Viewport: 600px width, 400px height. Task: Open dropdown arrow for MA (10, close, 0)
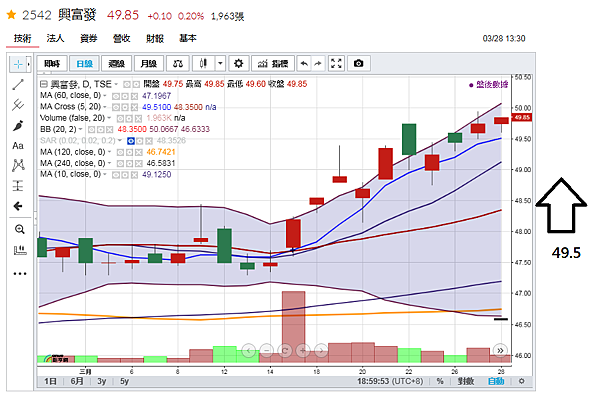[105, 175]
